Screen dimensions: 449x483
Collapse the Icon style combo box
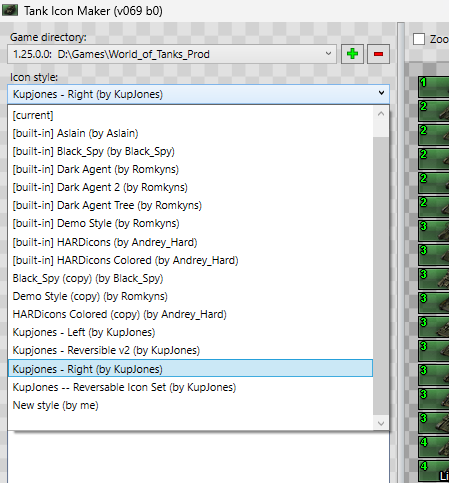click(x=198, y=94)
